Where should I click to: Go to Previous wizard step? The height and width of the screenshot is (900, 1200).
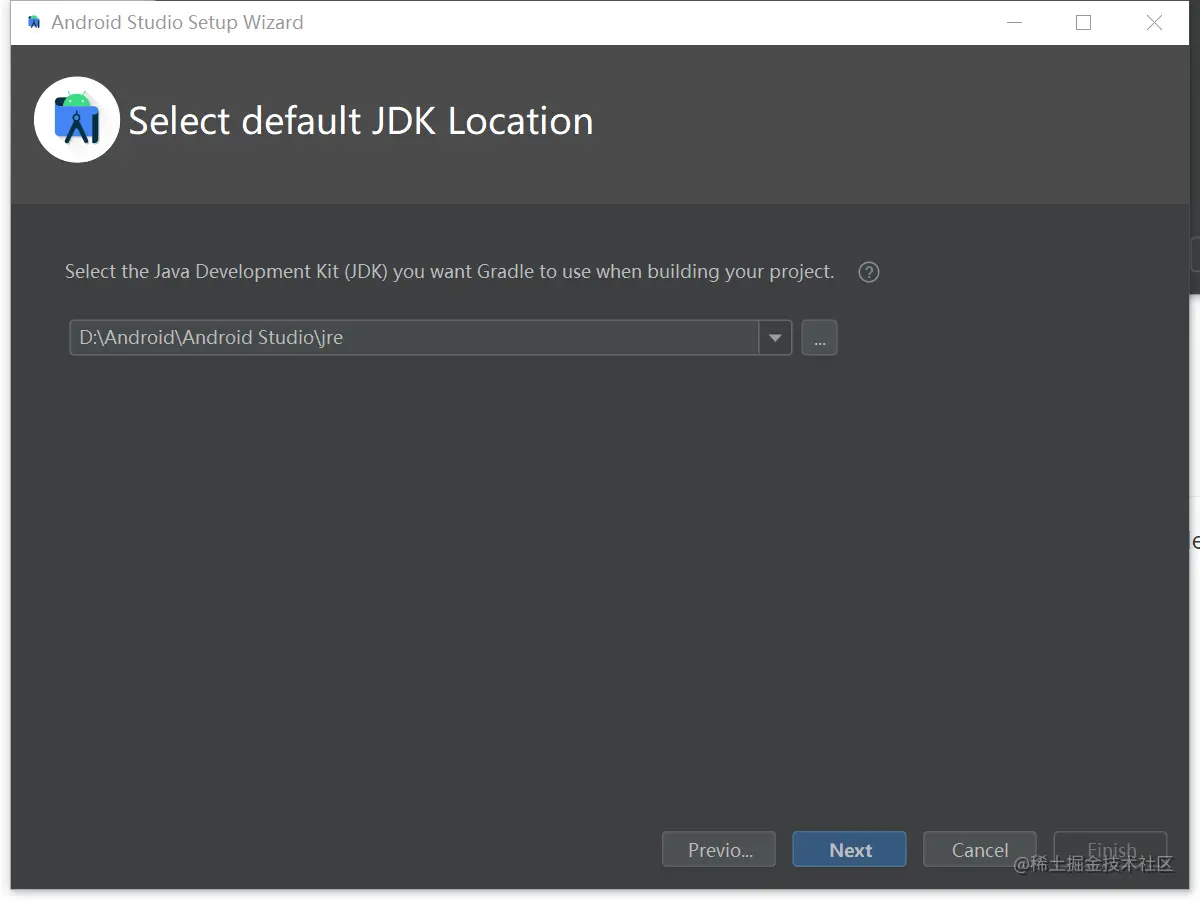click(x=719, y=850)
